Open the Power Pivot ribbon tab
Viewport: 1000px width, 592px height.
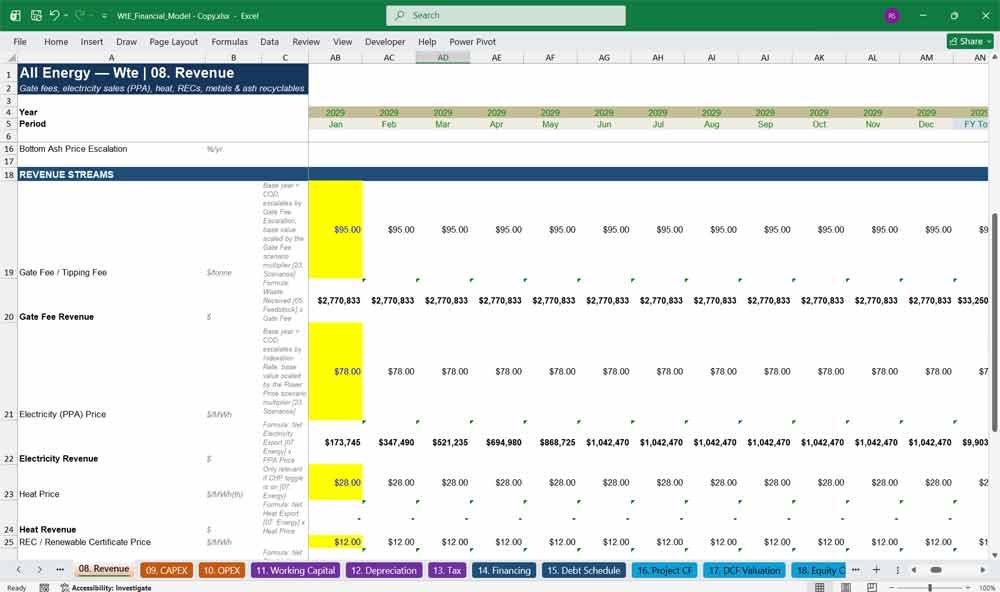(473, 41)
